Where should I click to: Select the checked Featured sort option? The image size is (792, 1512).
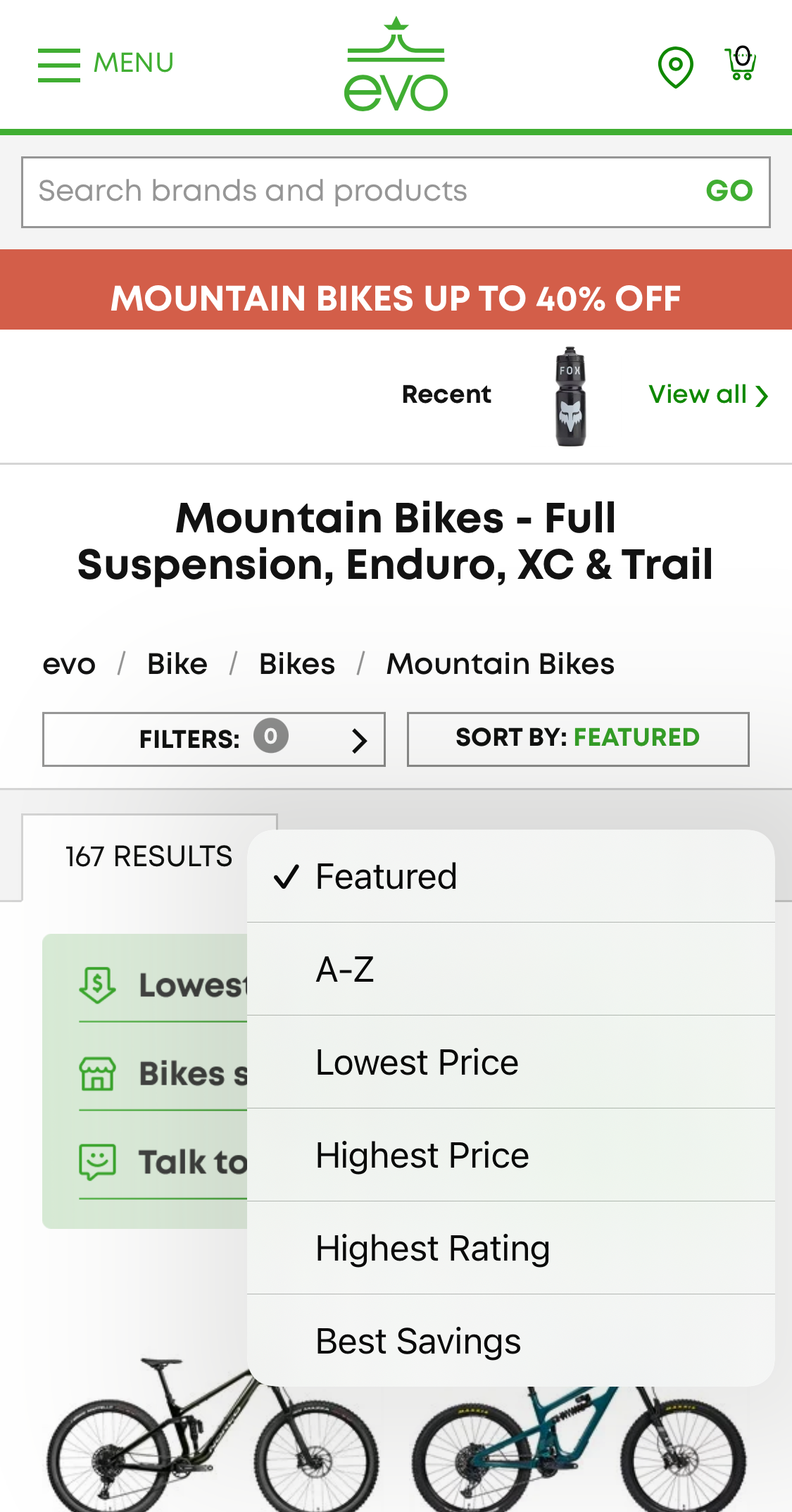pos(386,876)
